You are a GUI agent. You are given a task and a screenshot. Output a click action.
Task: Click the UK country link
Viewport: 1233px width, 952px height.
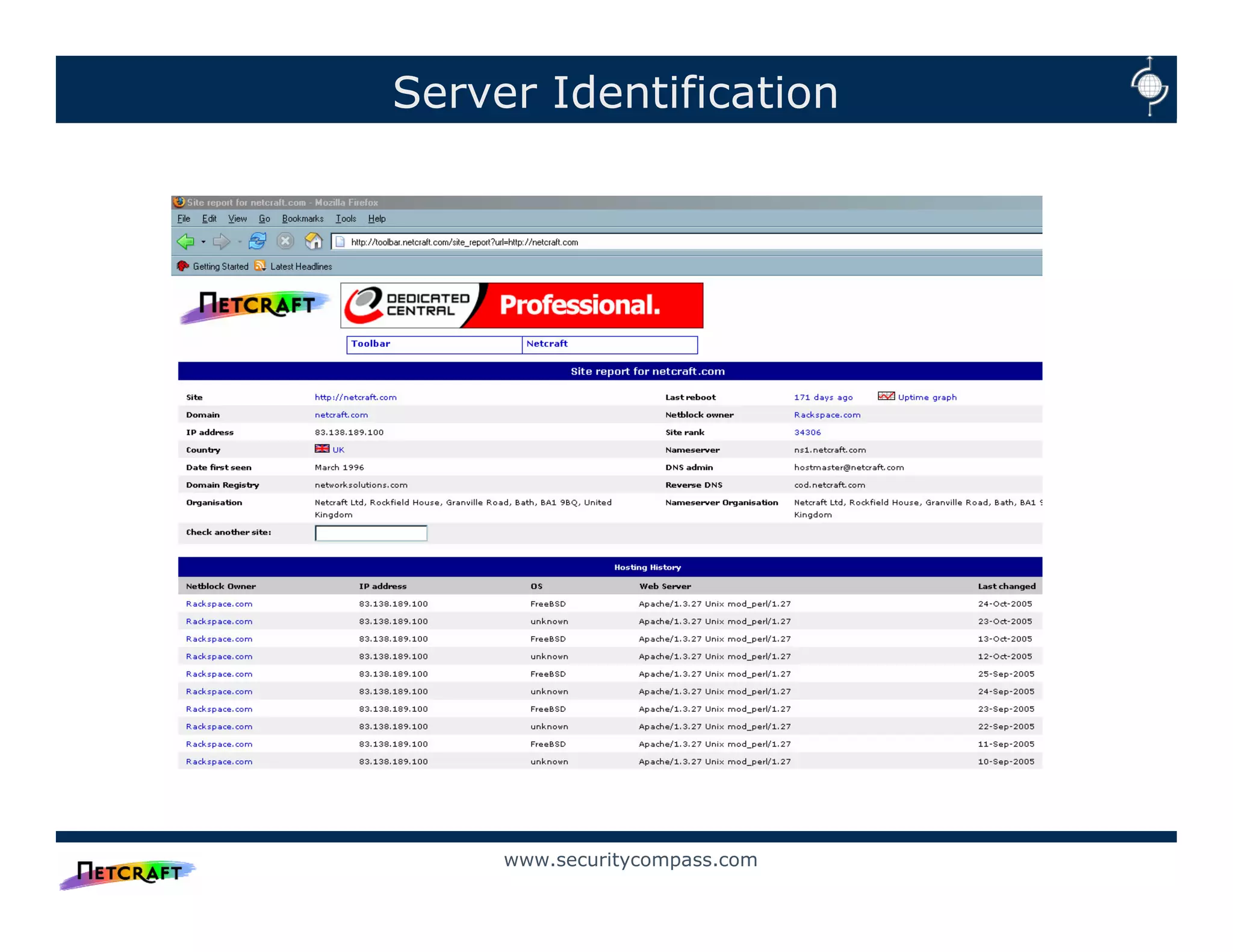click(338, 450)
